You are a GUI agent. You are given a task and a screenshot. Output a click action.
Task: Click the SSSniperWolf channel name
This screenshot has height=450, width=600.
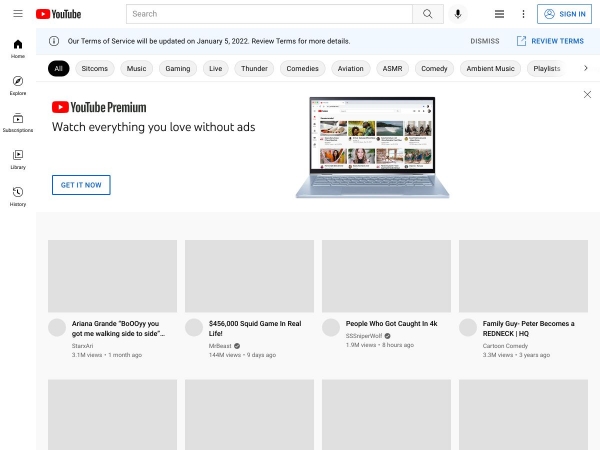(364, 336)
